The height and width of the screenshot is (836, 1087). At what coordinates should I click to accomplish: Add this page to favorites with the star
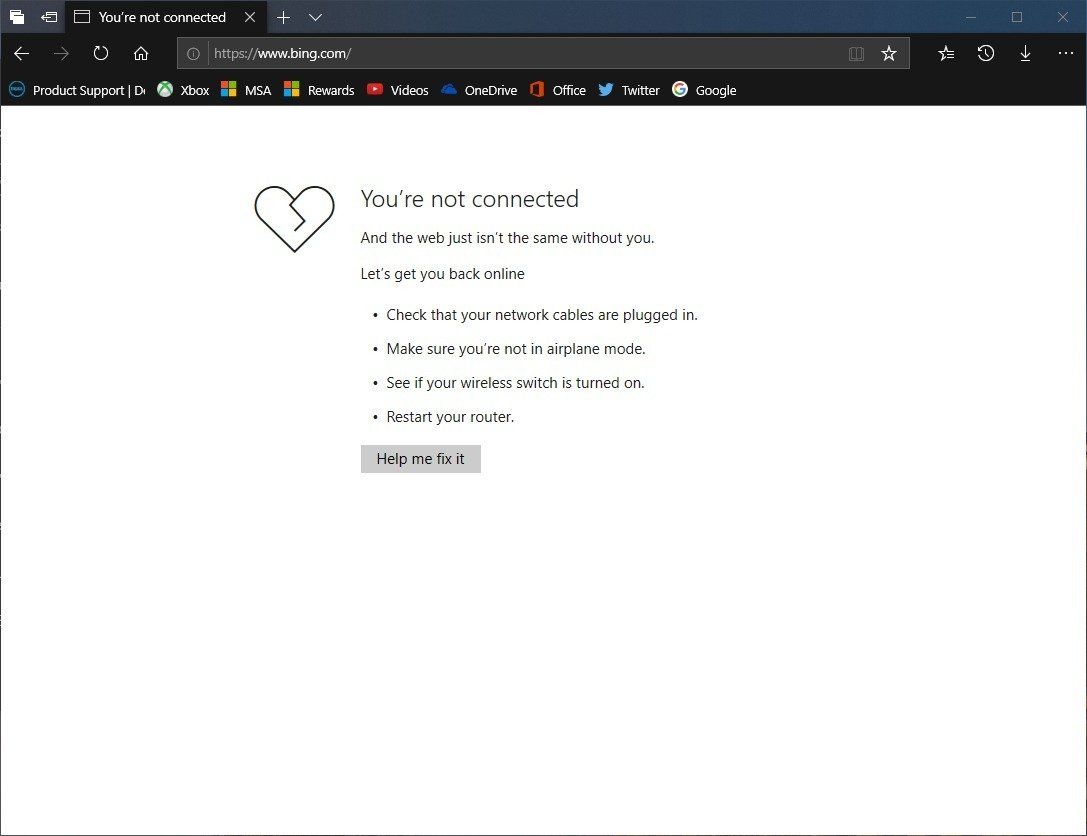click(x=889, y=53)
